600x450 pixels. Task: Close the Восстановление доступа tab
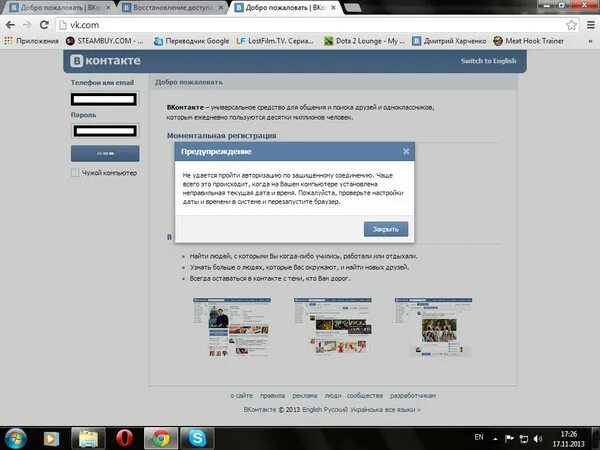pos(221,8)
